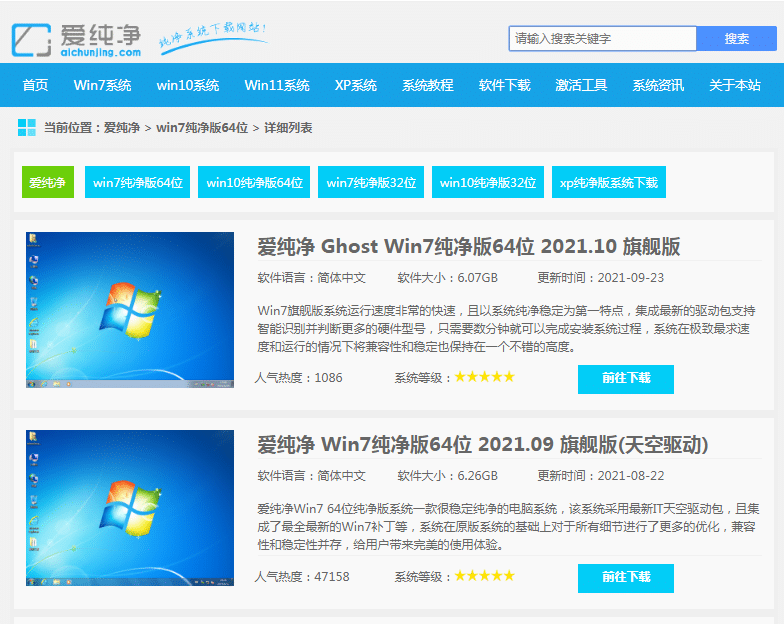
Task: Open the Win7 2021.09 天空驱动 thumbnail
Action: 130,508
